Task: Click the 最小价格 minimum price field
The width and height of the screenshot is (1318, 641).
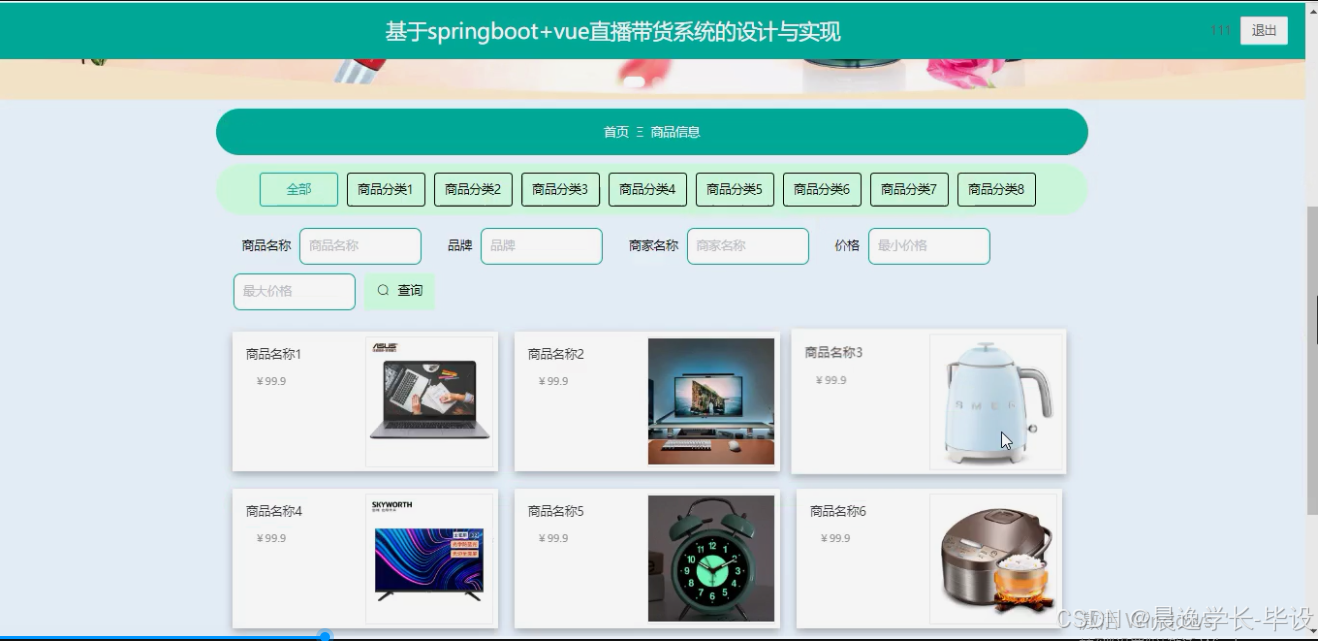Action: click(928, 246)
